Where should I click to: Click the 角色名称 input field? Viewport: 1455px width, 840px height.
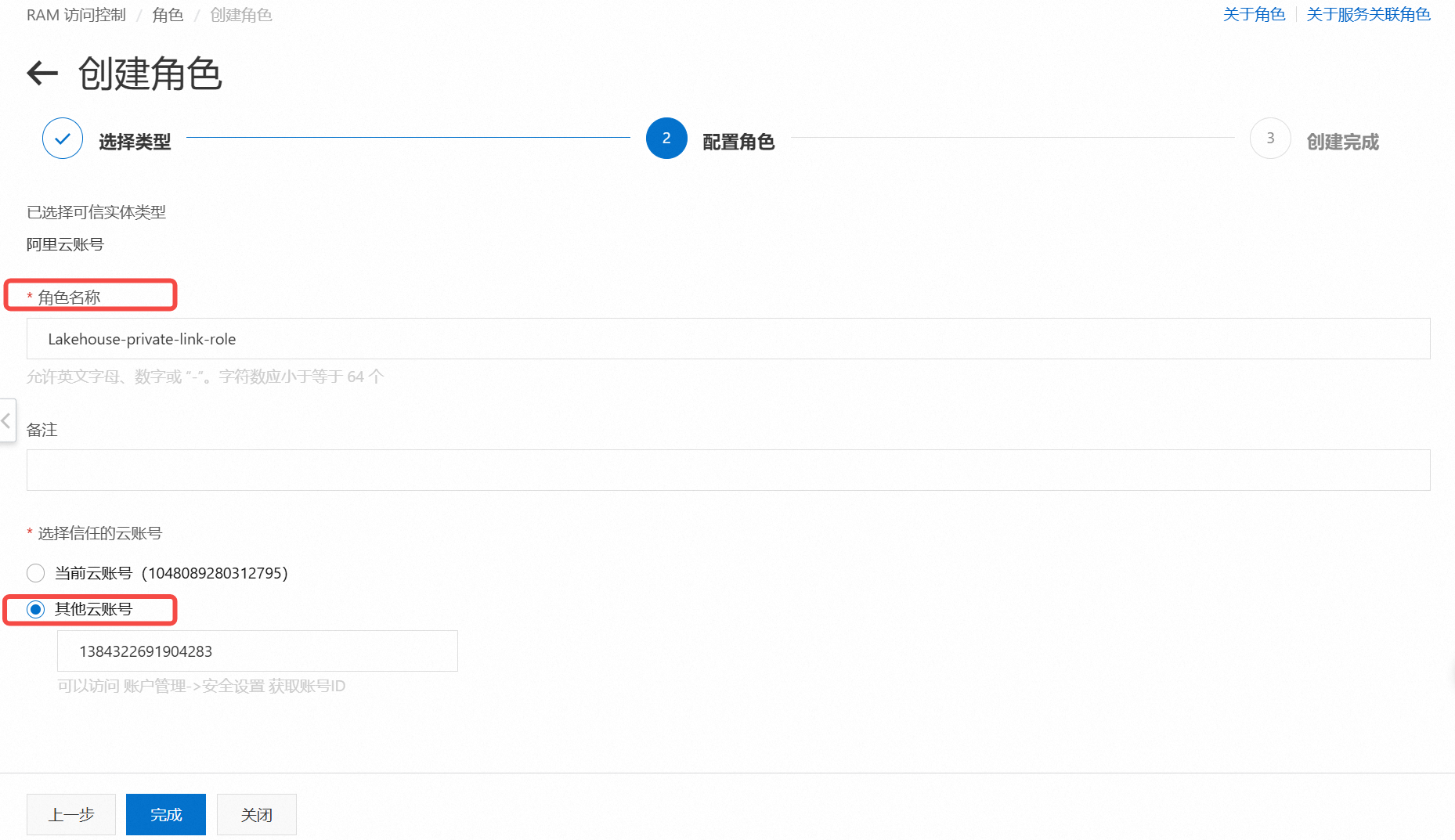pos(727,339)
